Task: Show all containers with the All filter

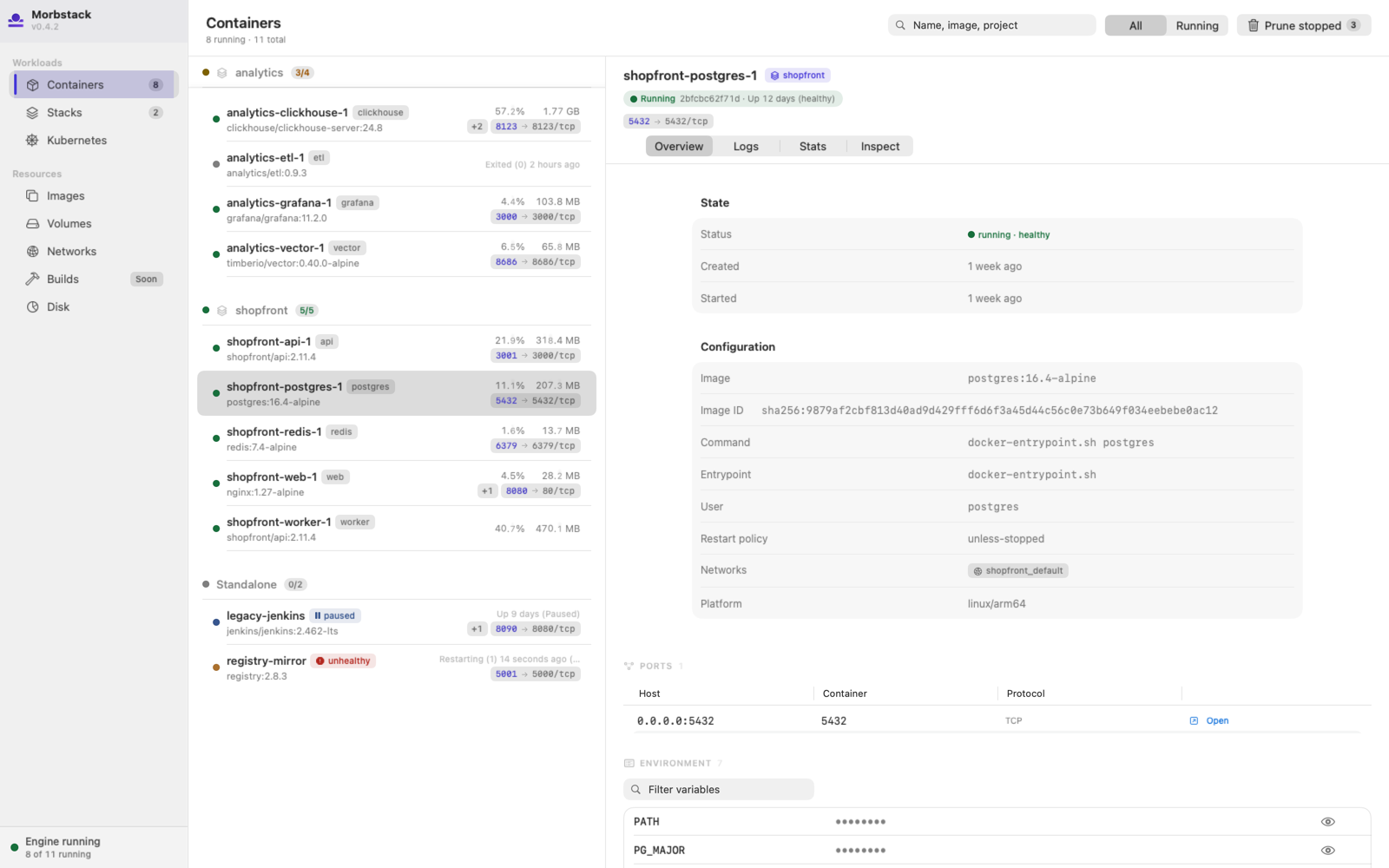Action: coord(1136,25)
